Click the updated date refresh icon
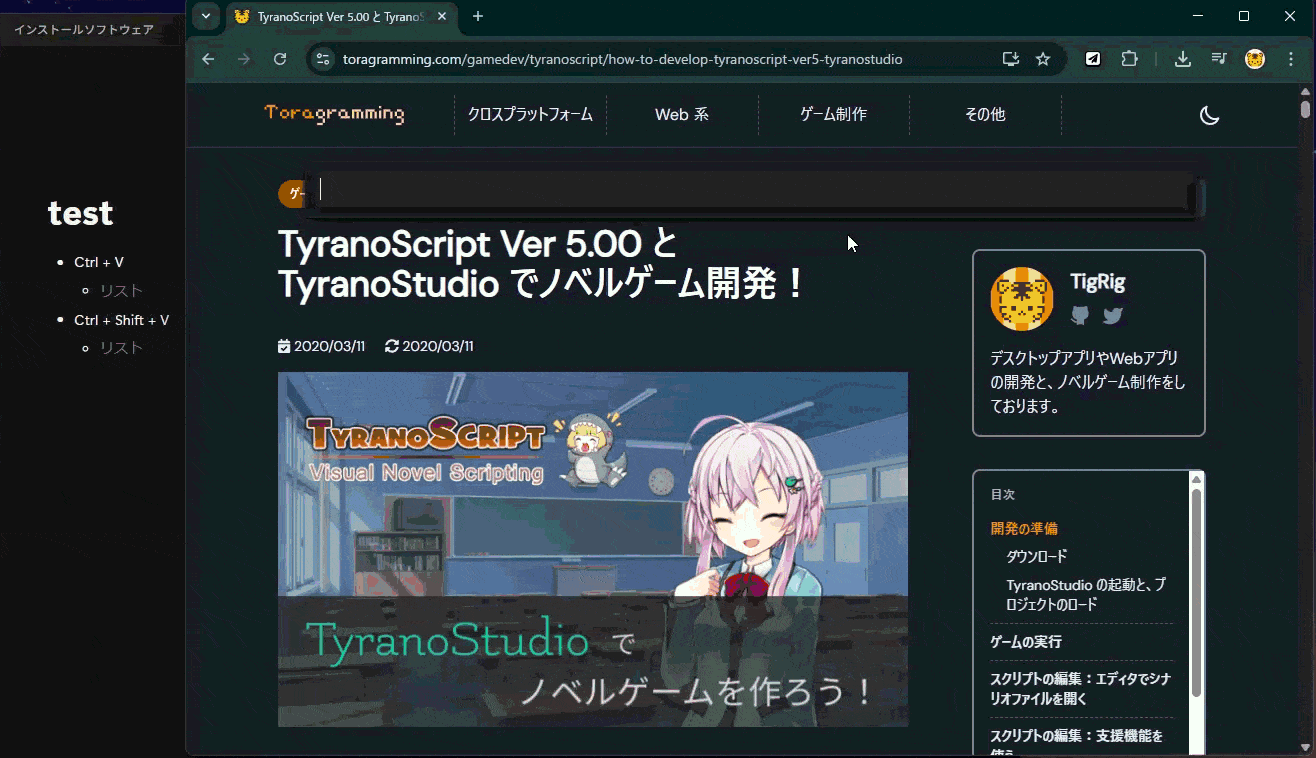This screenshot has height=758, width=1316. tap(392, 346)
